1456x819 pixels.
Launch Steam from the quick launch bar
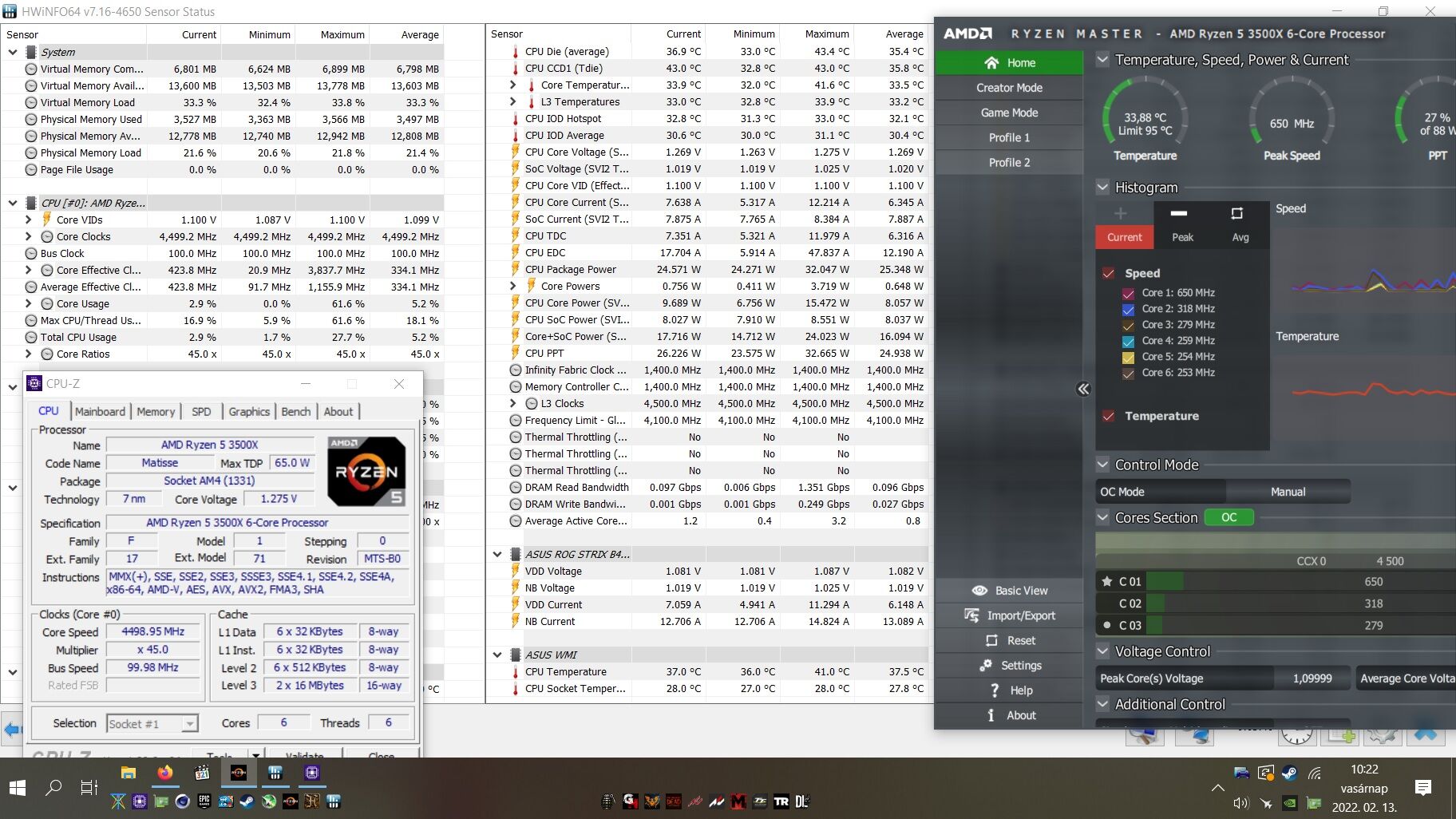(247, 801)
